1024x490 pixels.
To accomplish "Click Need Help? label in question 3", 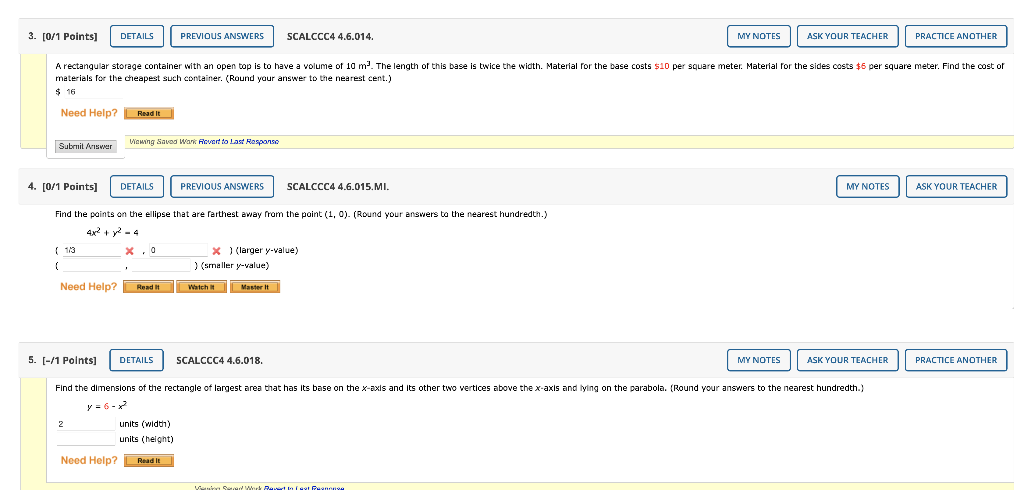I will 89,113.
